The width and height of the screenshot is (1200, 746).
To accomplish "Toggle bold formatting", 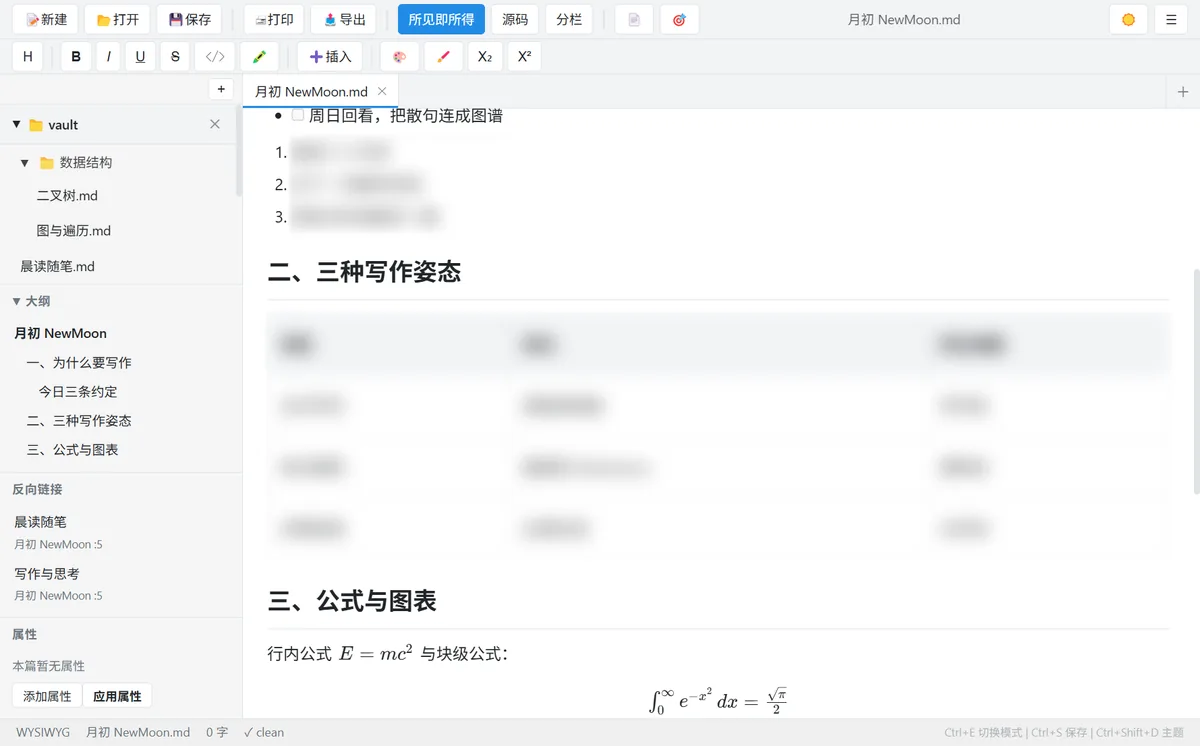I will coord(76,57).
